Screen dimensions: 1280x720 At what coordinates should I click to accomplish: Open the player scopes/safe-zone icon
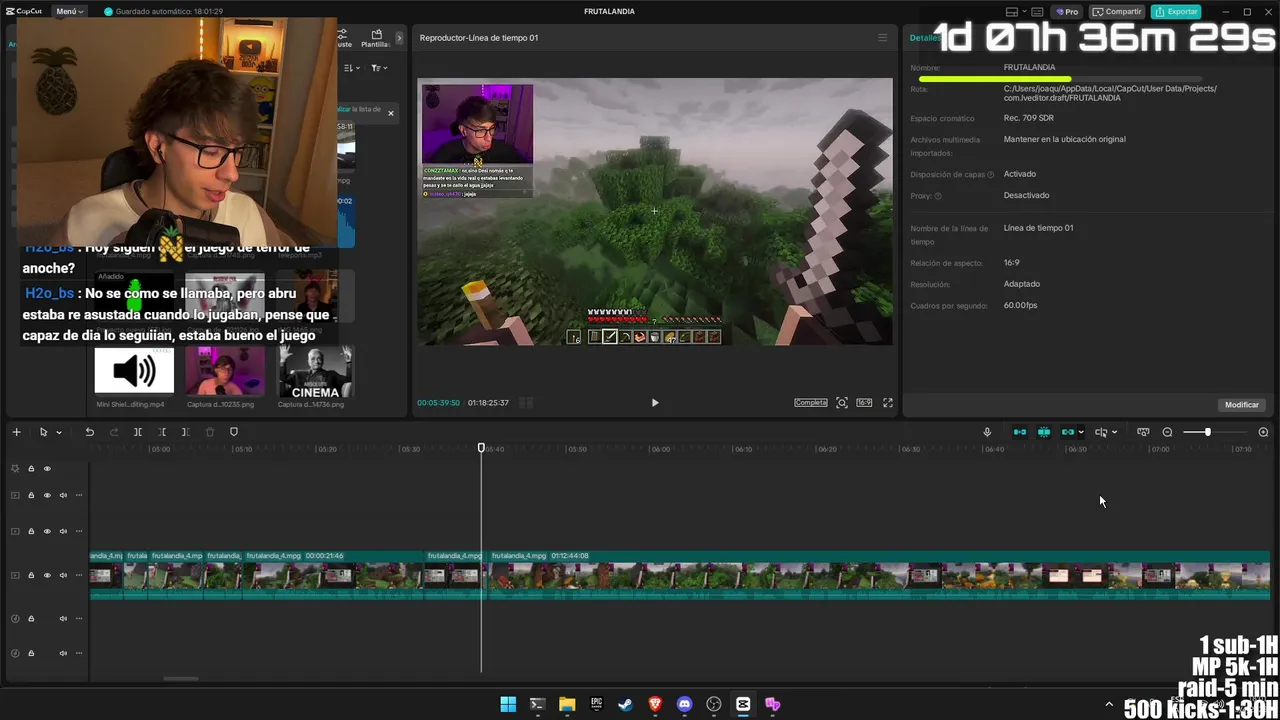[x=842, y=403]
